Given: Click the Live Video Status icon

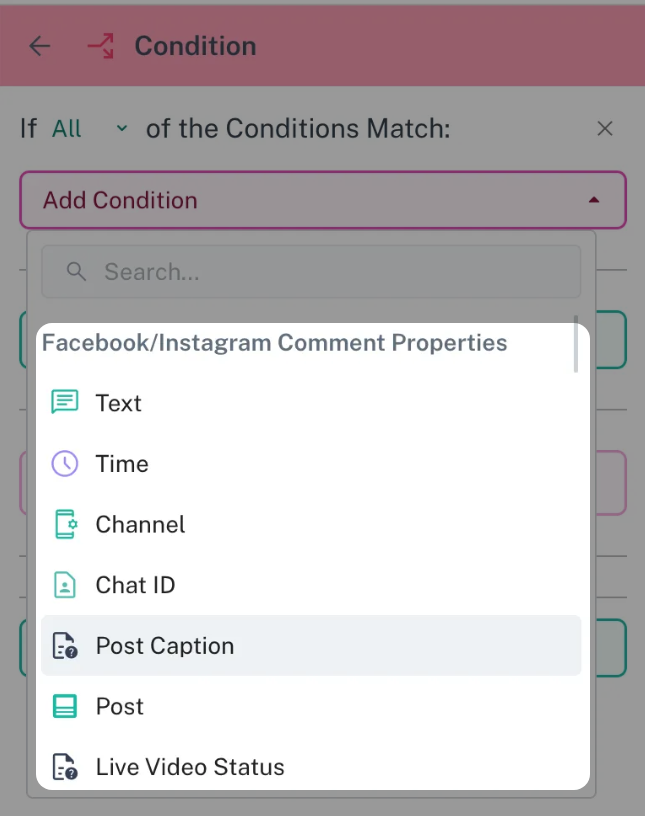Looking at the screenshot, I should (64, 768).
